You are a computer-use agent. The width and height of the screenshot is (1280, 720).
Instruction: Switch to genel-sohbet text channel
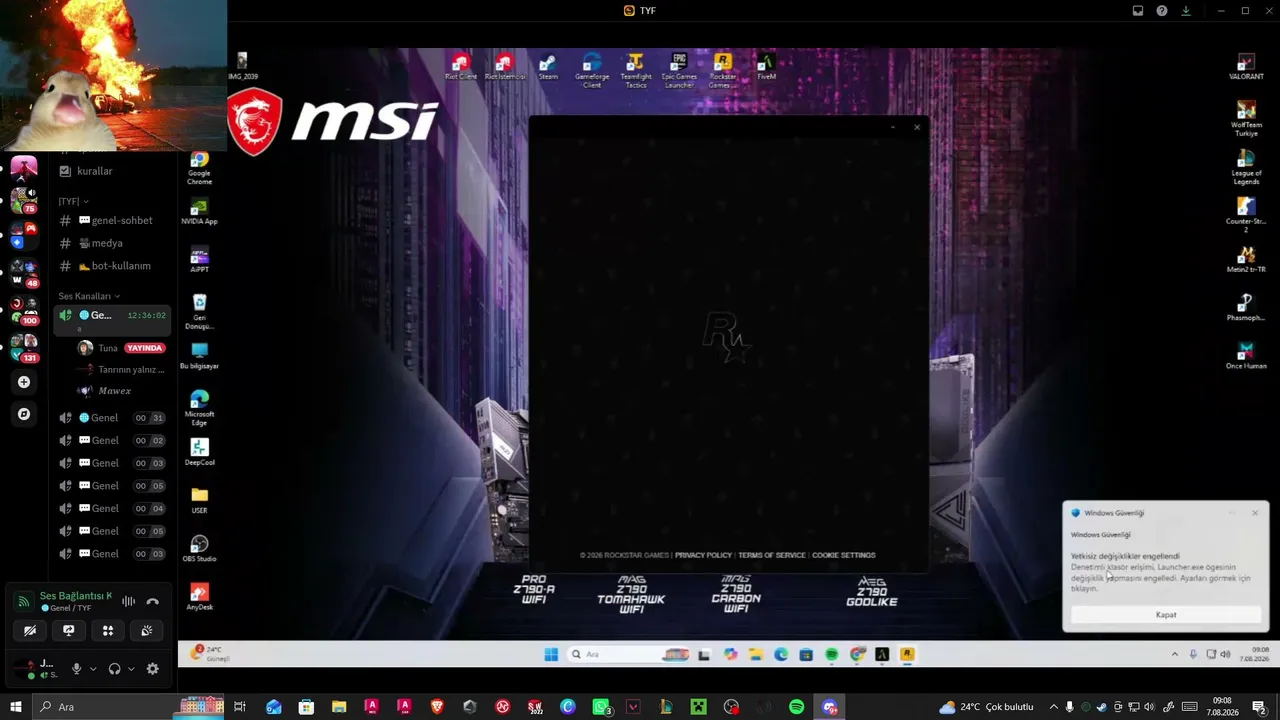[x=111, y=220]
